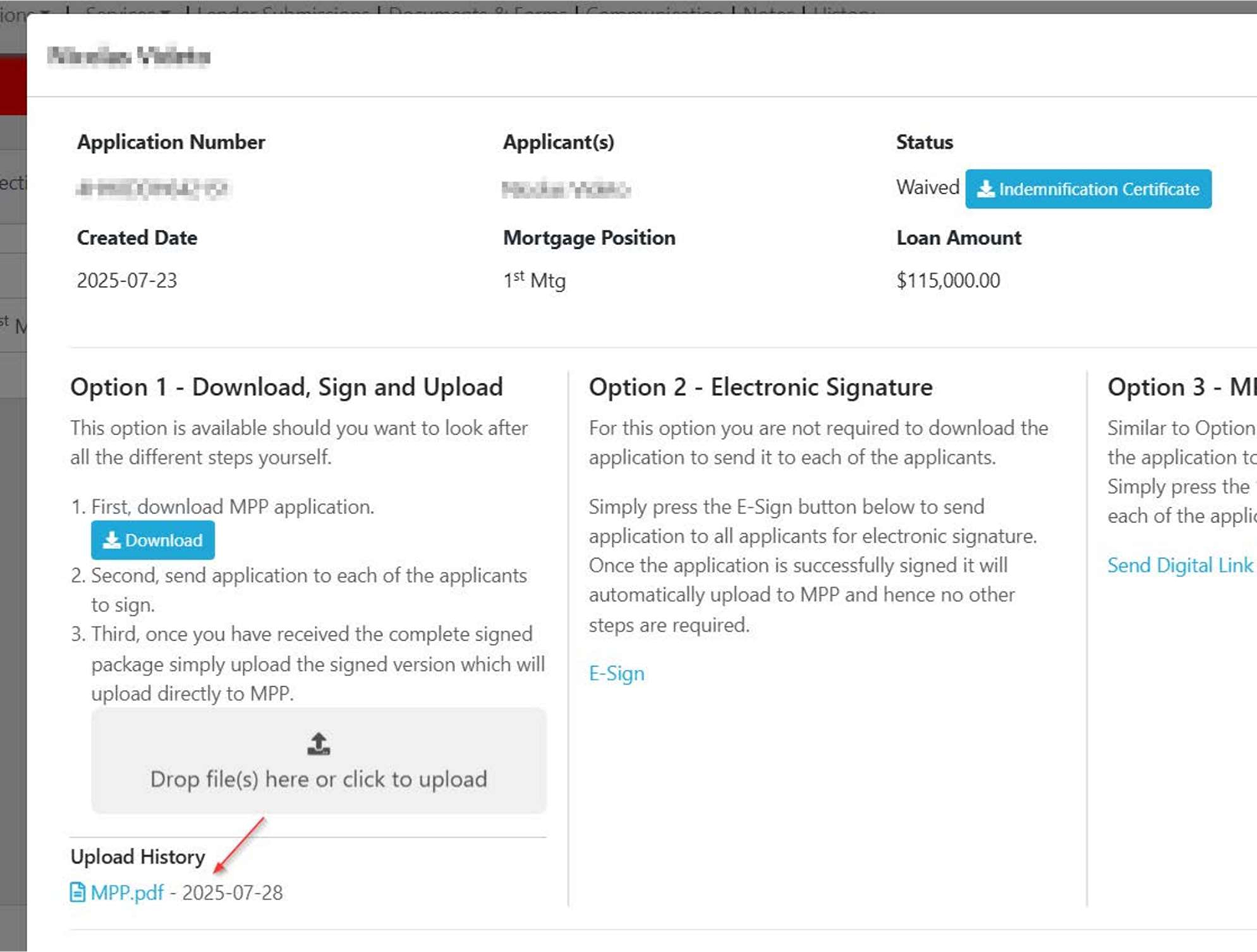Viewport: 1257px width, 952px height.
Task: Click the document icon beside MPP.pdf
Action: pos(78,892)
